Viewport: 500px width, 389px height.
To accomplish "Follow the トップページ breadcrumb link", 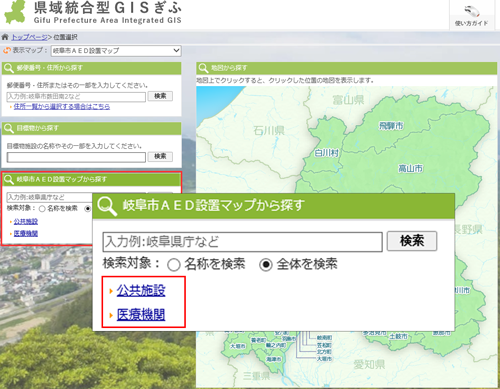I will [29, 37].
